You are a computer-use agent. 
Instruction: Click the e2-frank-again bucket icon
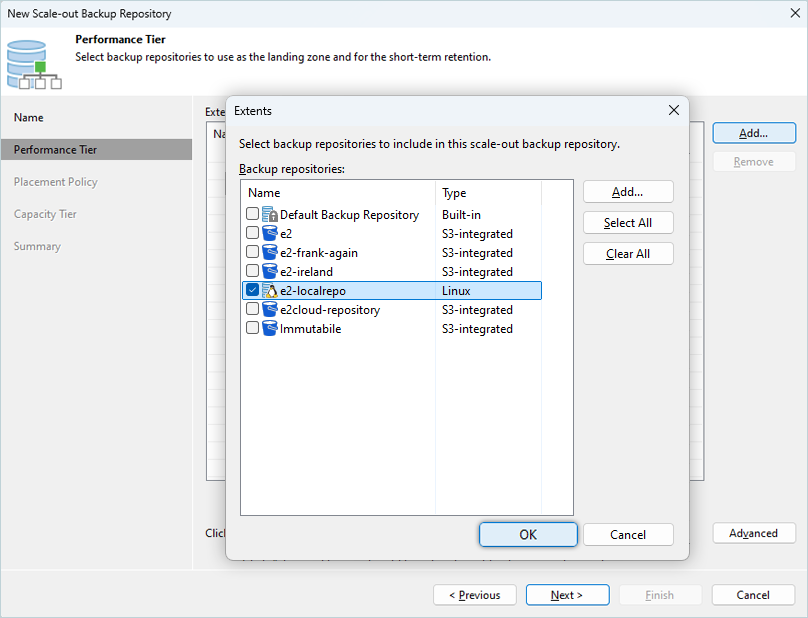coord(270,253)
